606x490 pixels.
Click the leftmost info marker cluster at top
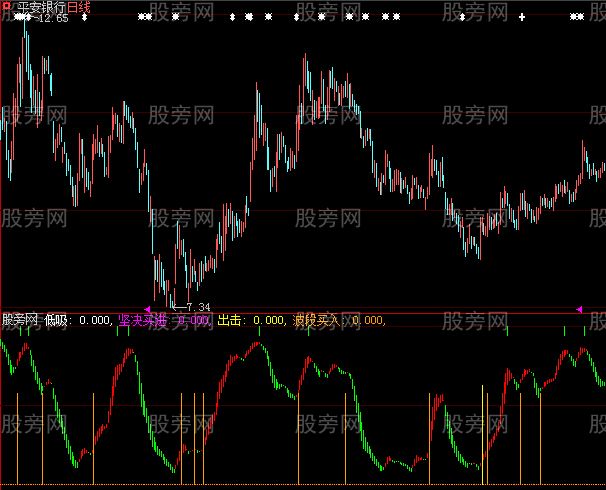pos(22,17)
